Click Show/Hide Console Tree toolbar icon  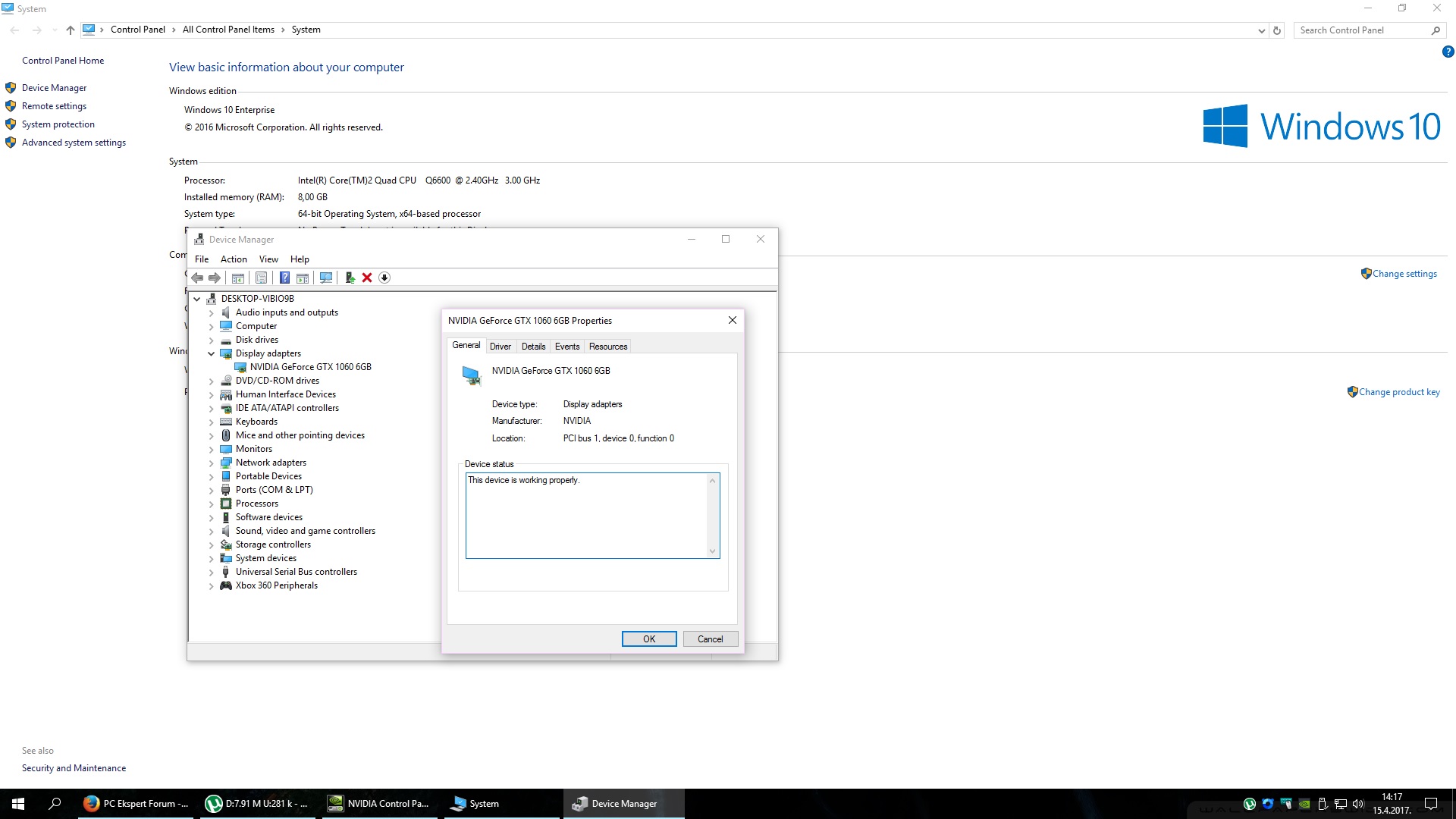tap(237, 278)
